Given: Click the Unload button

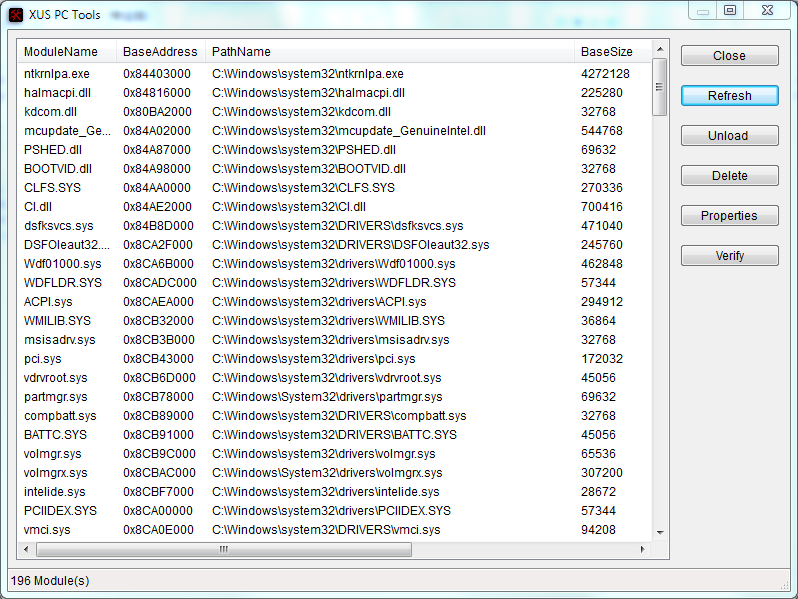Looking at the screenshot, I should pyautogui.click(x=729, y=136).
